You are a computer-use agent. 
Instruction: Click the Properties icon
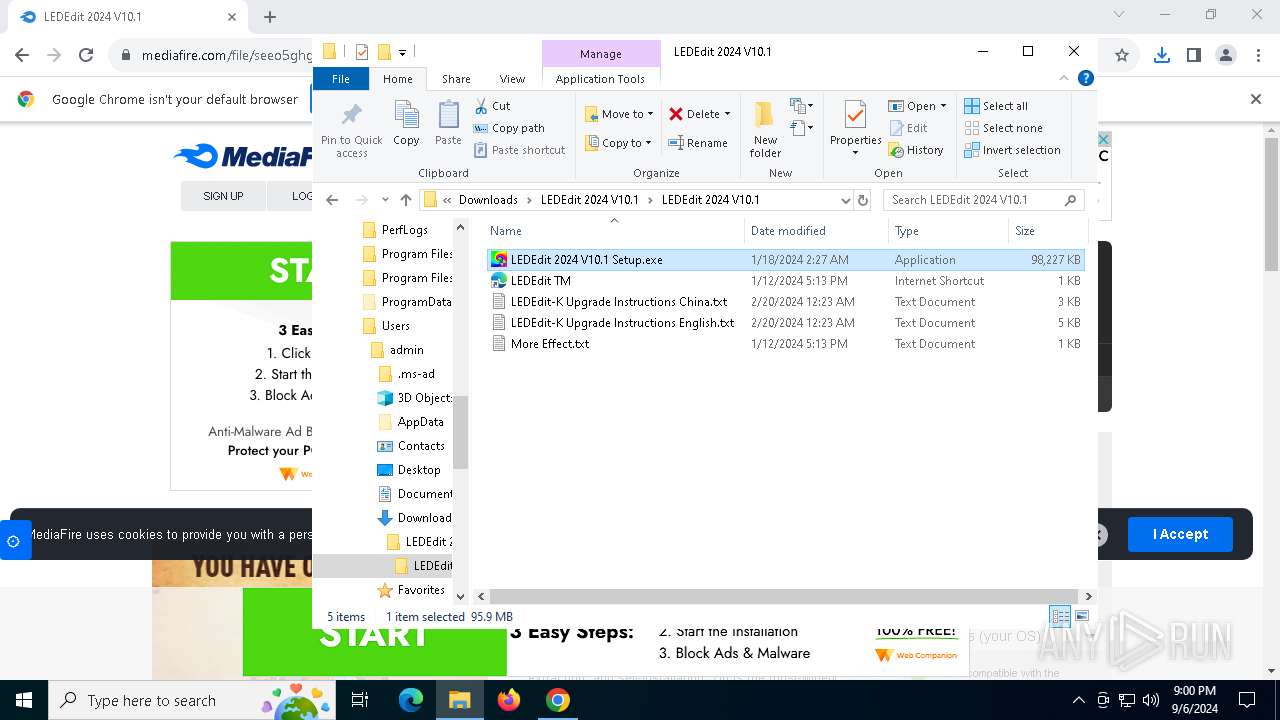pyautogui.click(x=855, y=115)
